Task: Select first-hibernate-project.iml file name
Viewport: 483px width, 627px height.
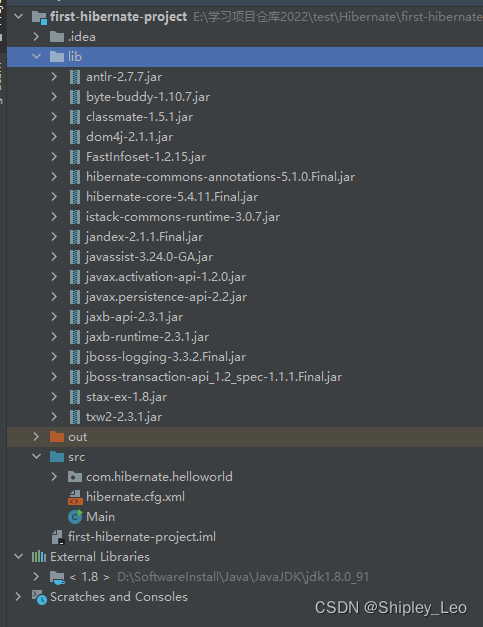Action: click(x=142, y=537)
